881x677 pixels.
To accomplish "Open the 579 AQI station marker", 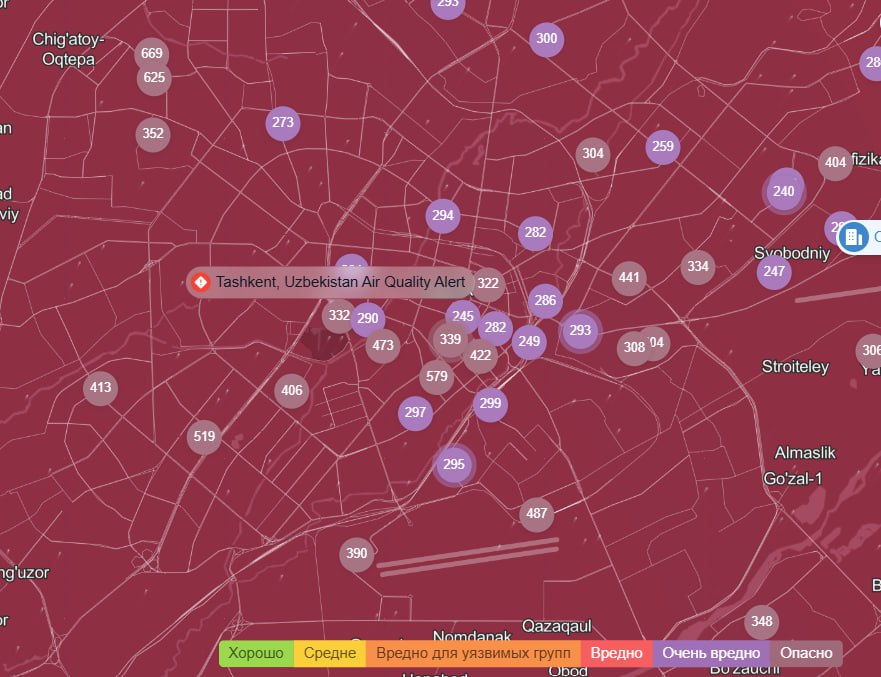I will [436, 377].
